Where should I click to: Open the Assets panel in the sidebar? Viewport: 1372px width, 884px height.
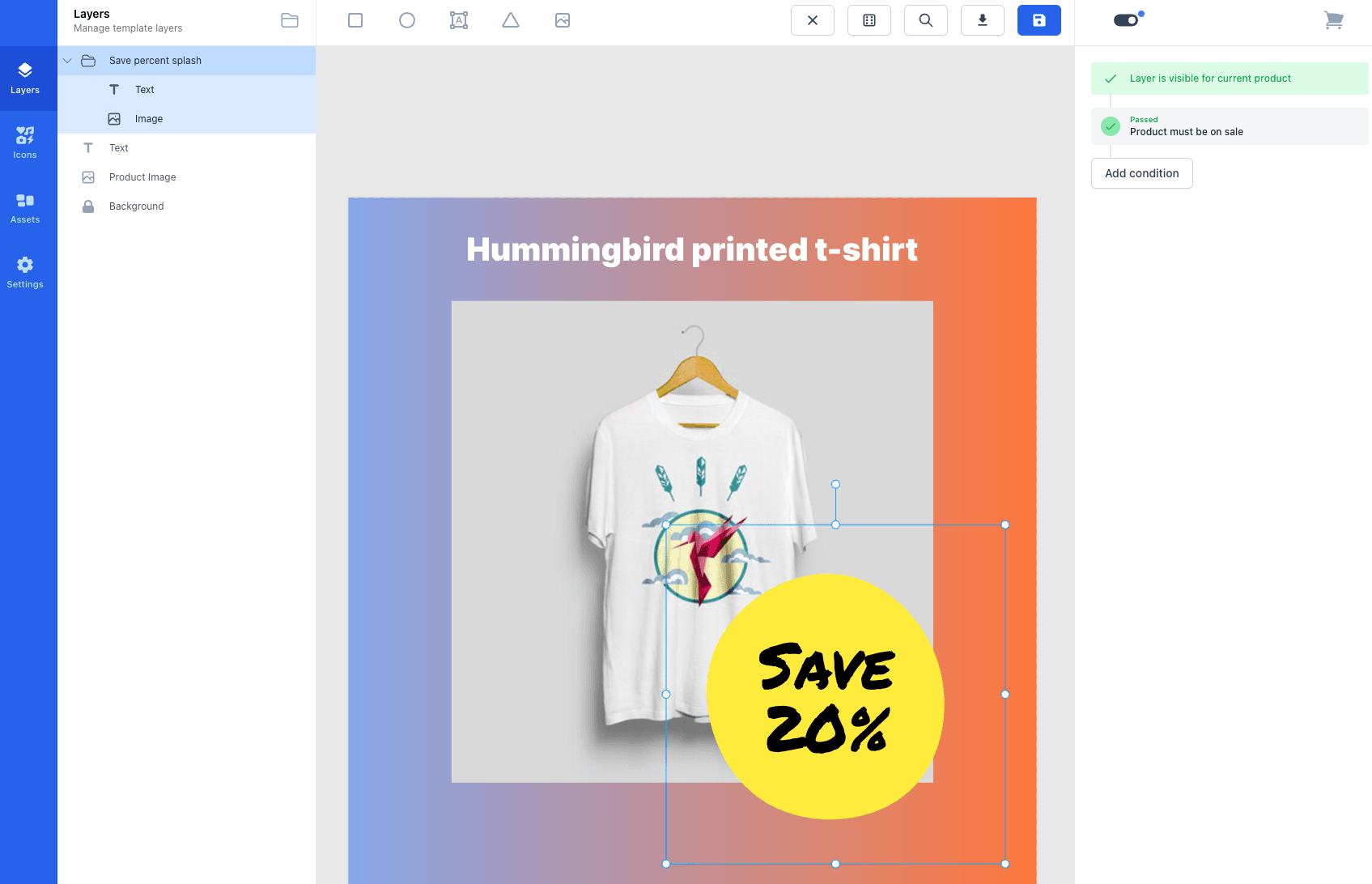(25, 206)
